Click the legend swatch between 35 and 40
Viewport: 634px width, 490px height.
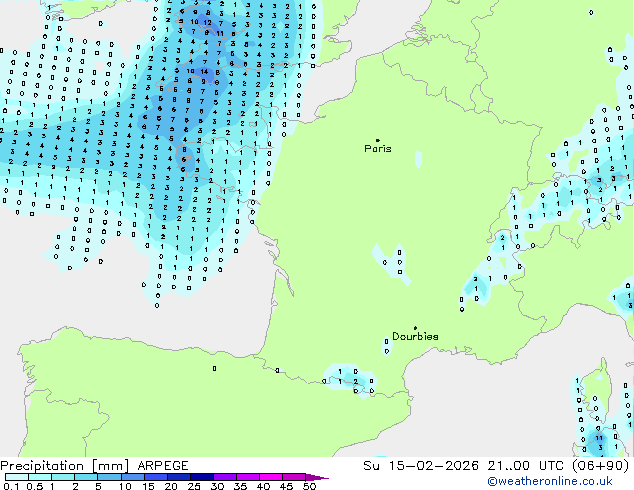(247, 477)
